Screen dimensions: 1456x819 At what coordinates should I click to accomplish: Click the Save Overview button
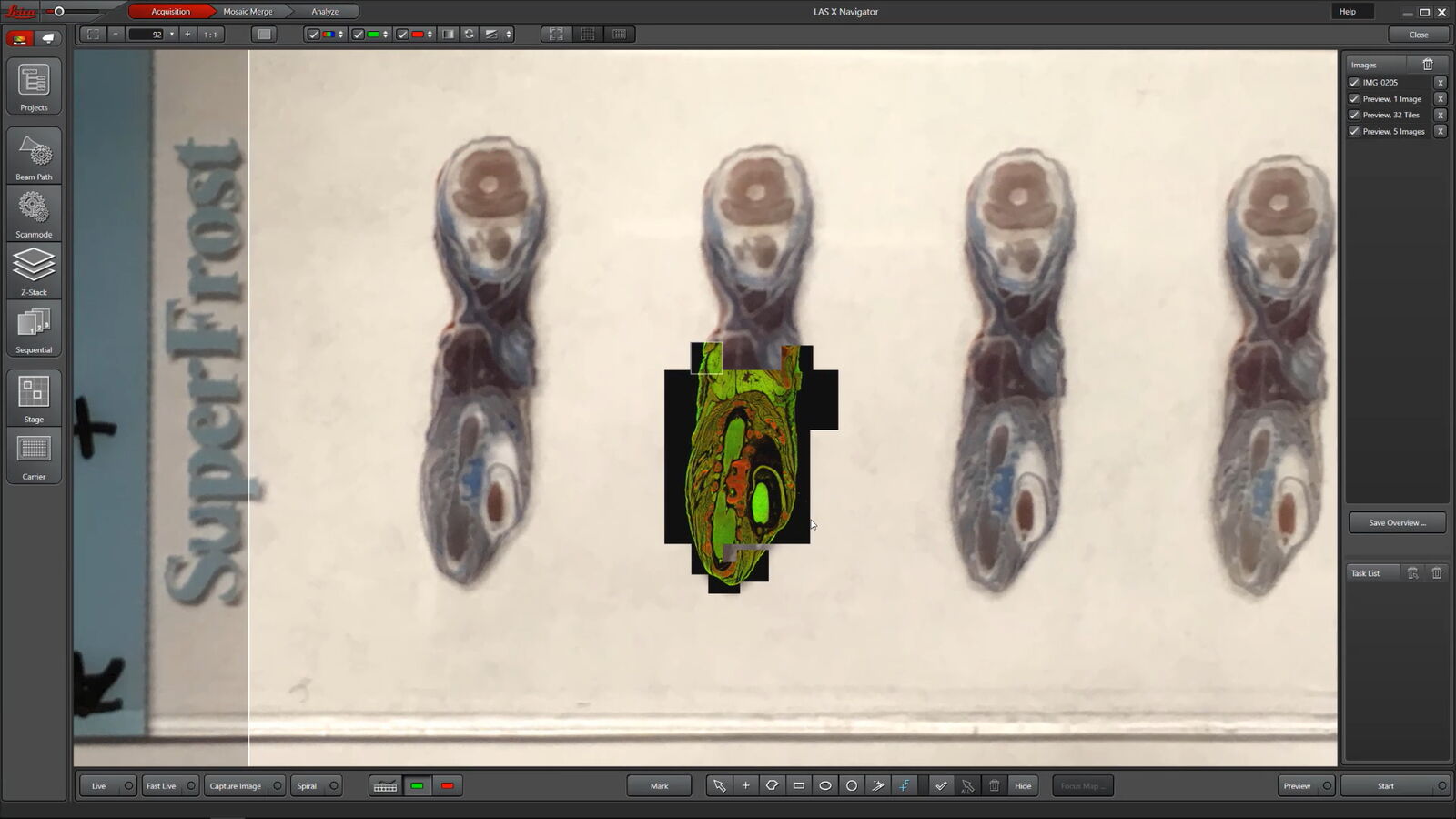click(1397, 522)
